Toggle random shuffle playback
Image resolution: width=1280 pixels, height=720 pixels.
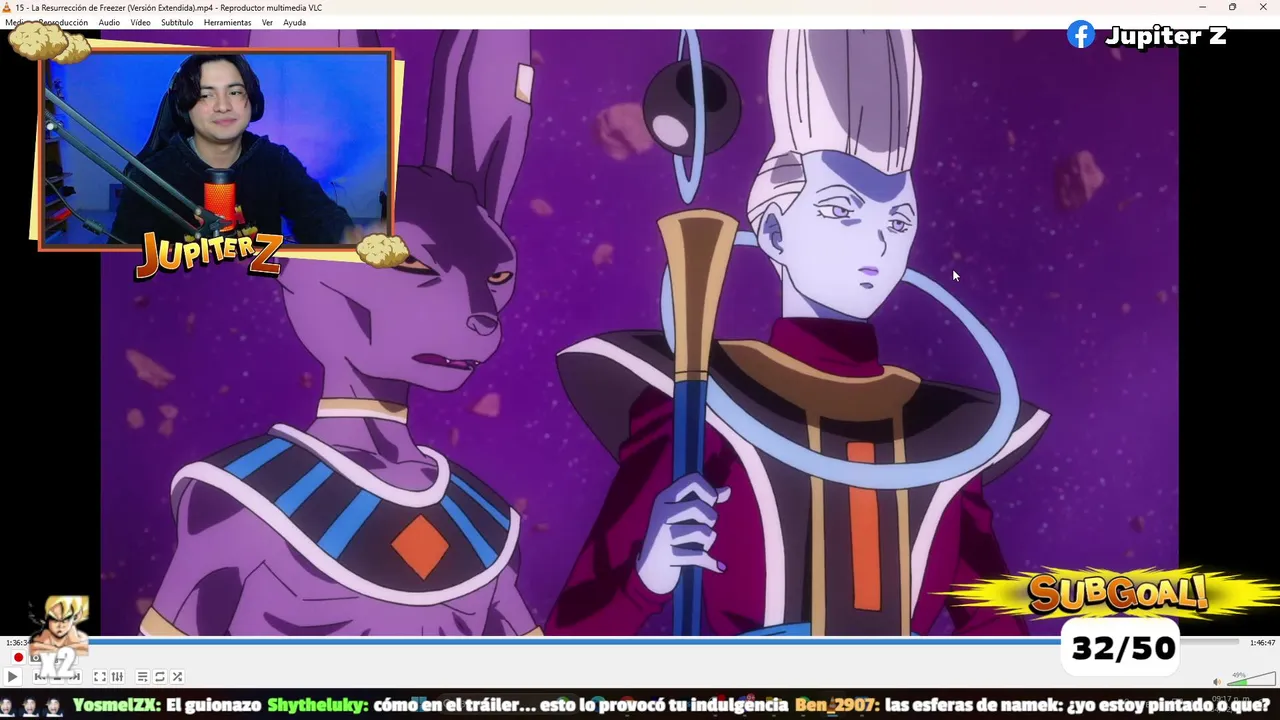pyautogui.click(x=177, y=677)
